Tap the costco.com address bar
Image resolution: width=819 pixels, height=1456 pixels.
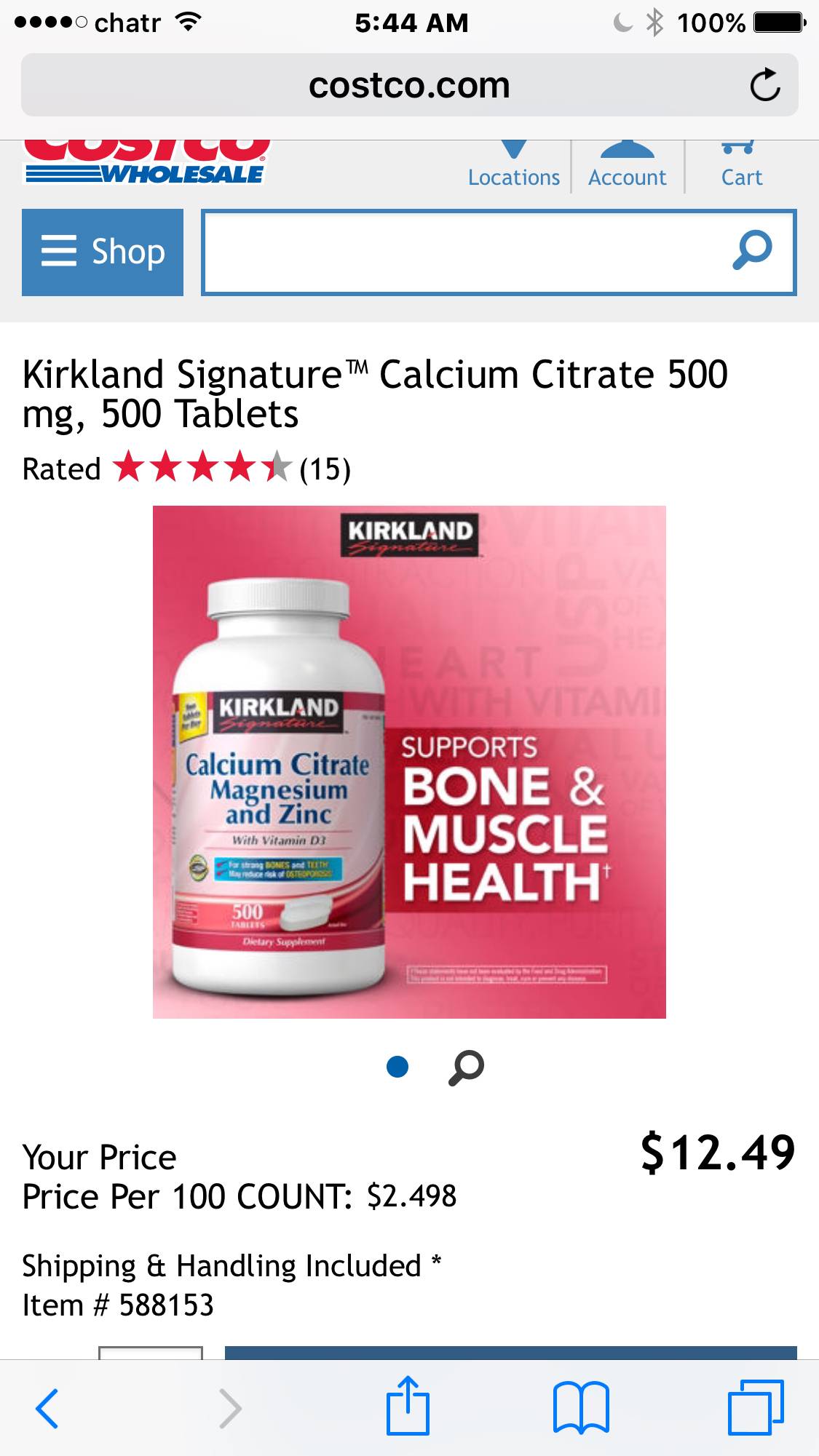[409, 85]
